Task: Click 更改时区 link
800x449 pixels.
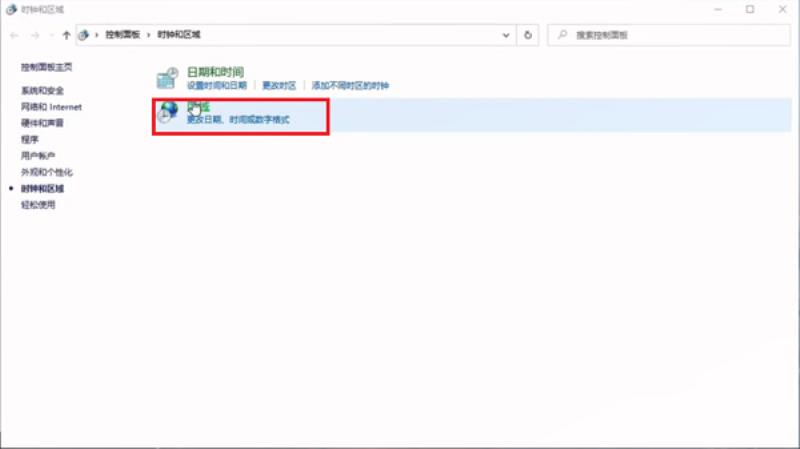Action: 279,86
